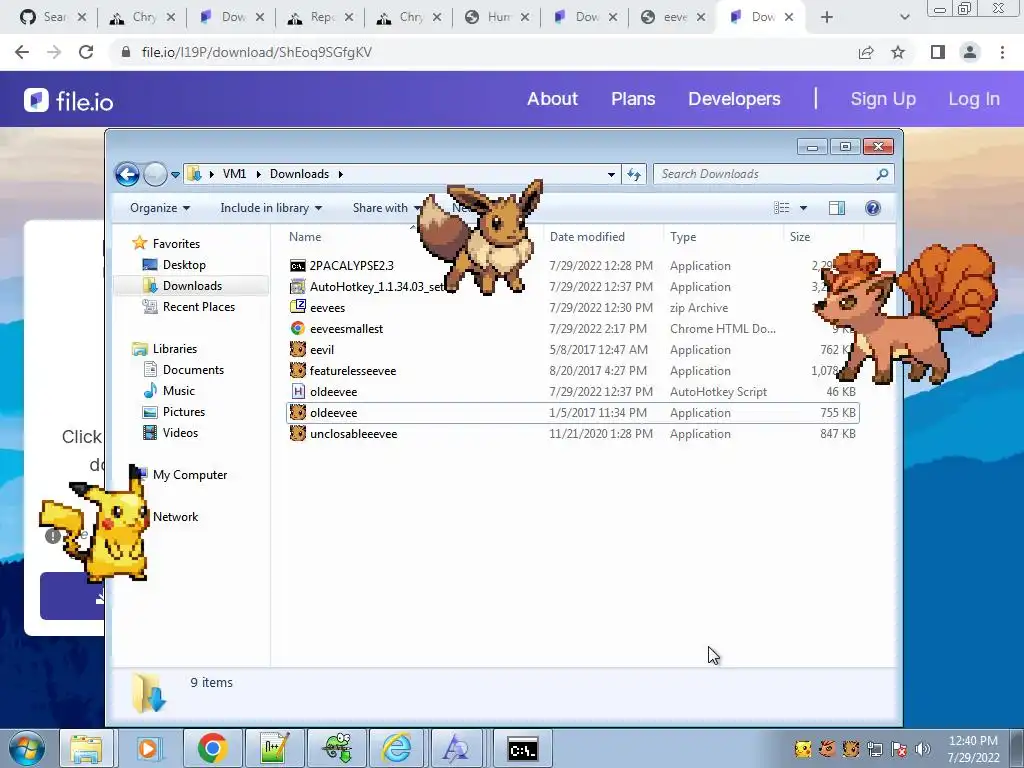
Task: Switch to the GitHub Search tab
Action: (x=52, y=17)
